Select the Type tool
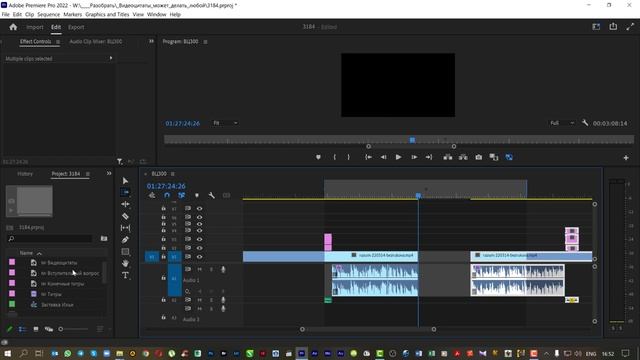 tap(125, 276)
